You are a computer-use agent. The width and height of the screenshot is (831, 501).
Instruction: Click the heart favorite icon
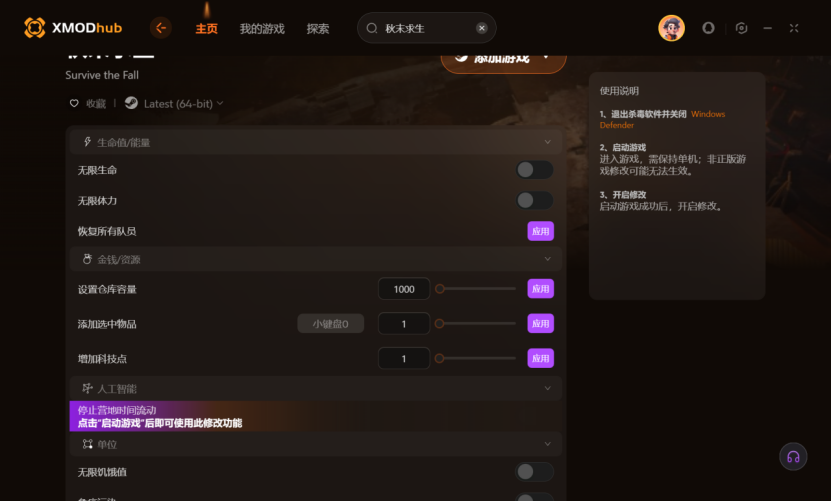(74, 103)
